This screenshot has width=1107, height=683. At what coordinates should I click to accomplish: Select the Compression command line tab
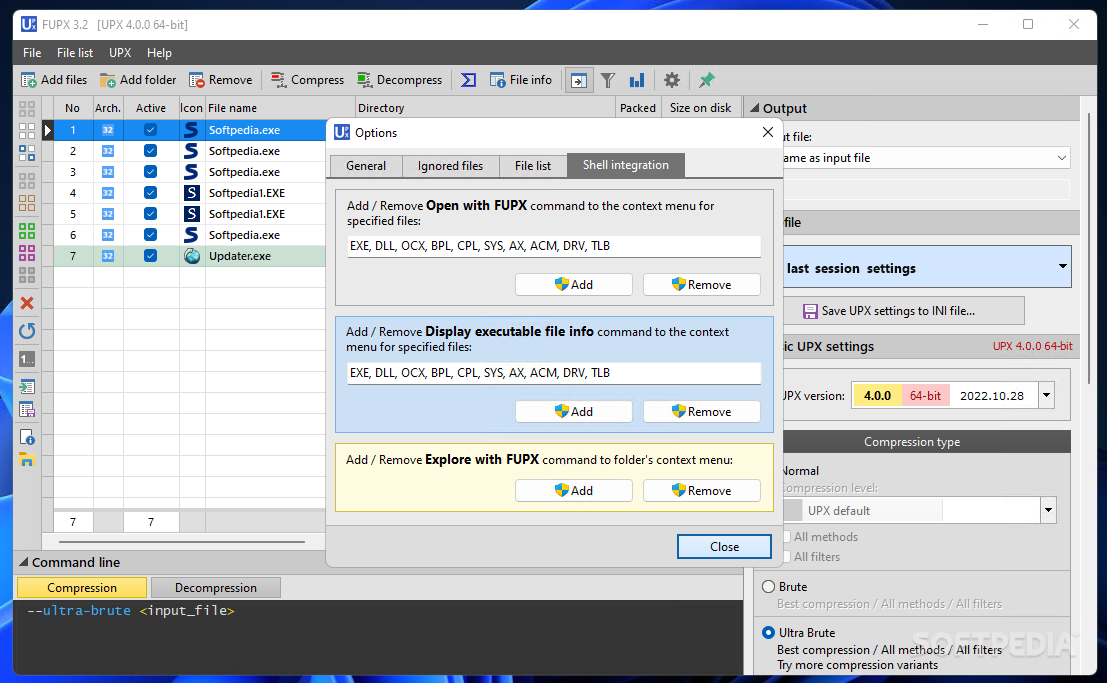tap(82, 588)
